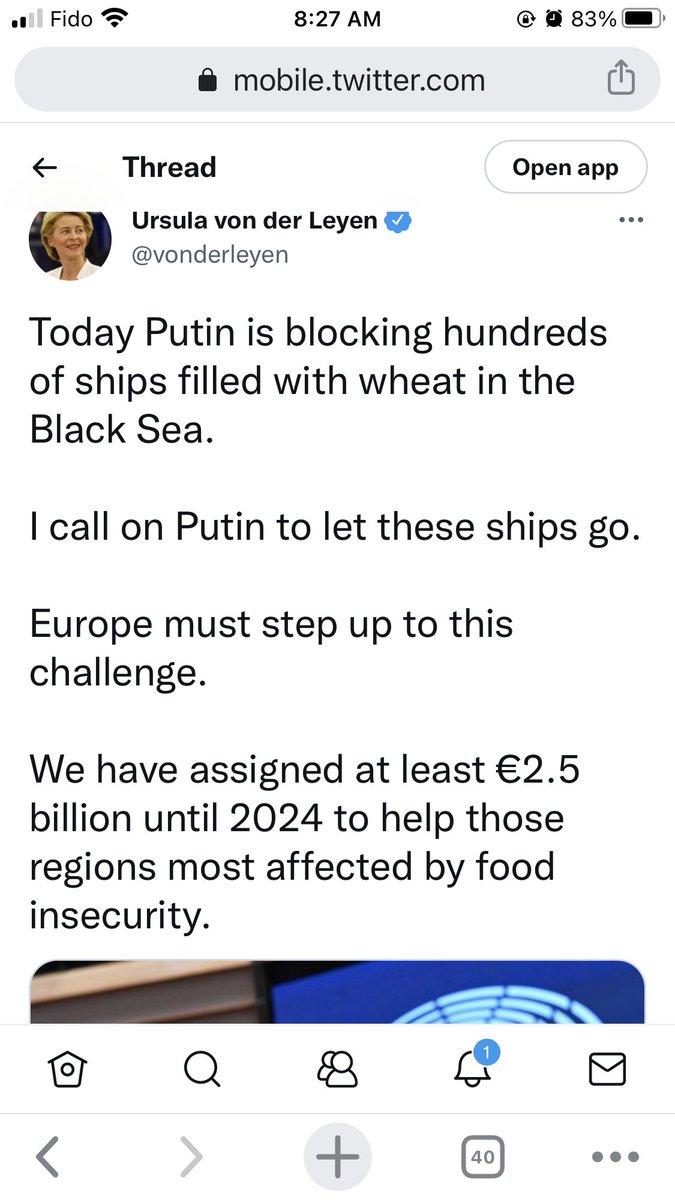Open the browser's bottom three-dot menu
This screenshot has width=675, height=1200.
click(x=614, y=1157)
